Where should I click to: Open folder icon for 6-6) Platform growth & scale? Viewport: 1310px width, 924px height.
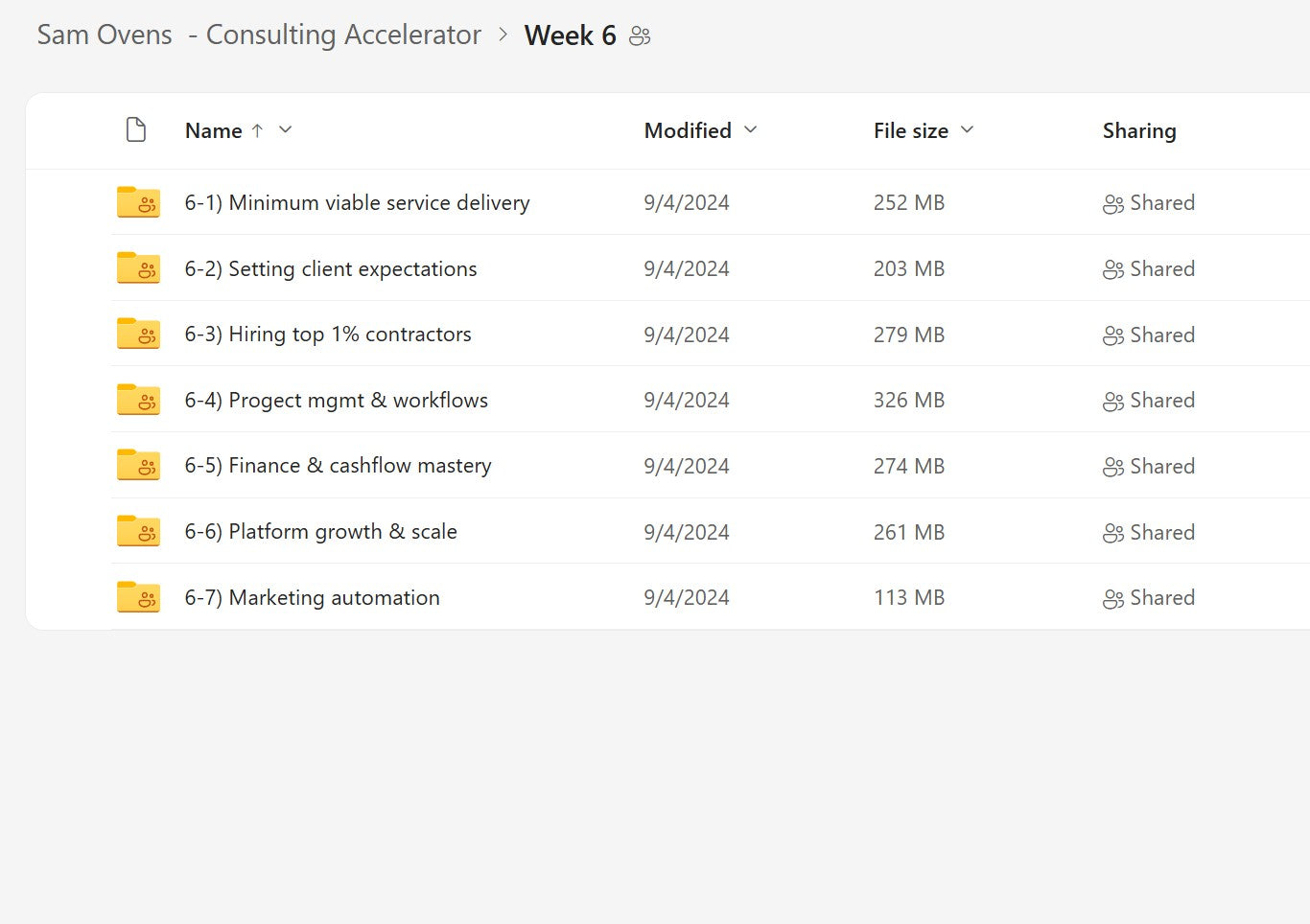(138, 531)
